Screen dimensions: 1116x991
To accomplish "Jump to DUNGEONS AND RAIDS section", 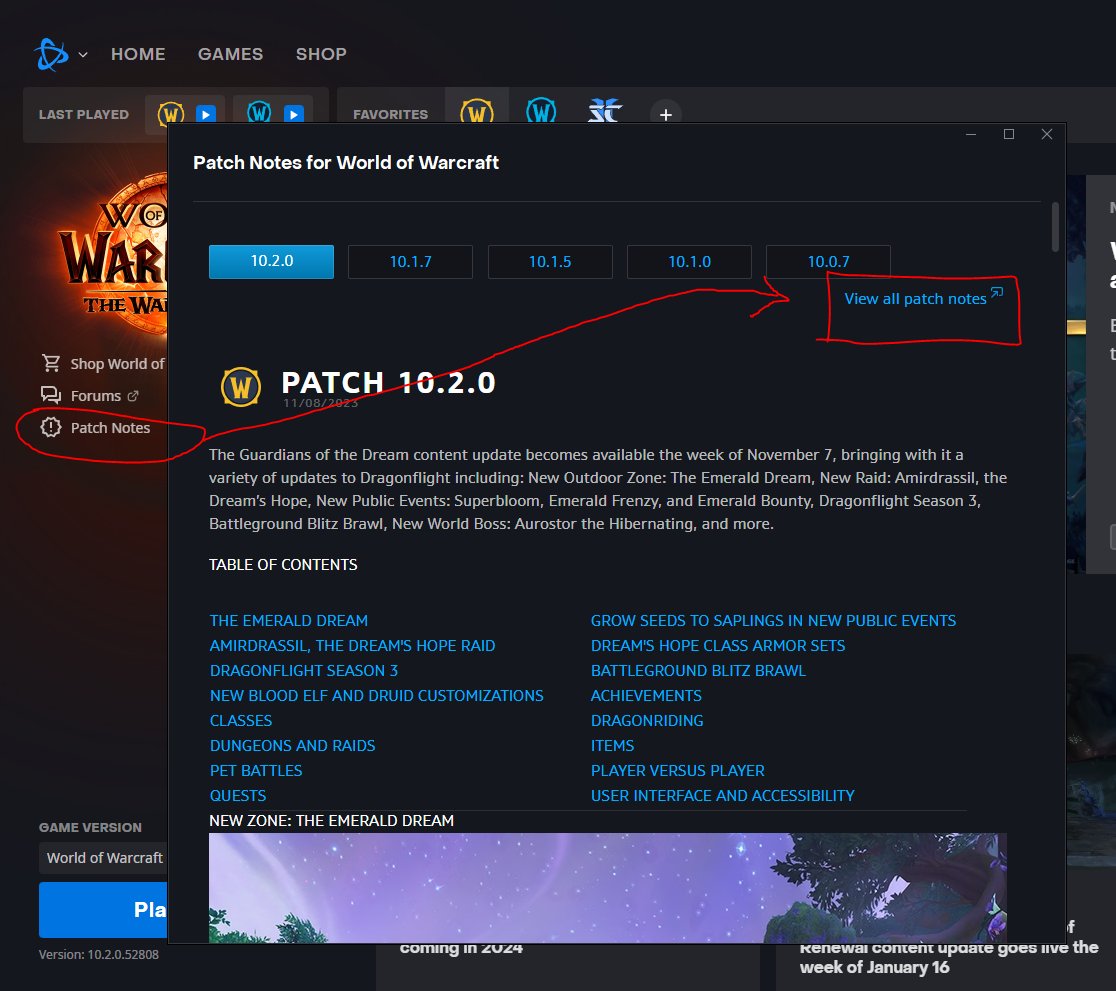I will point(292,745).
